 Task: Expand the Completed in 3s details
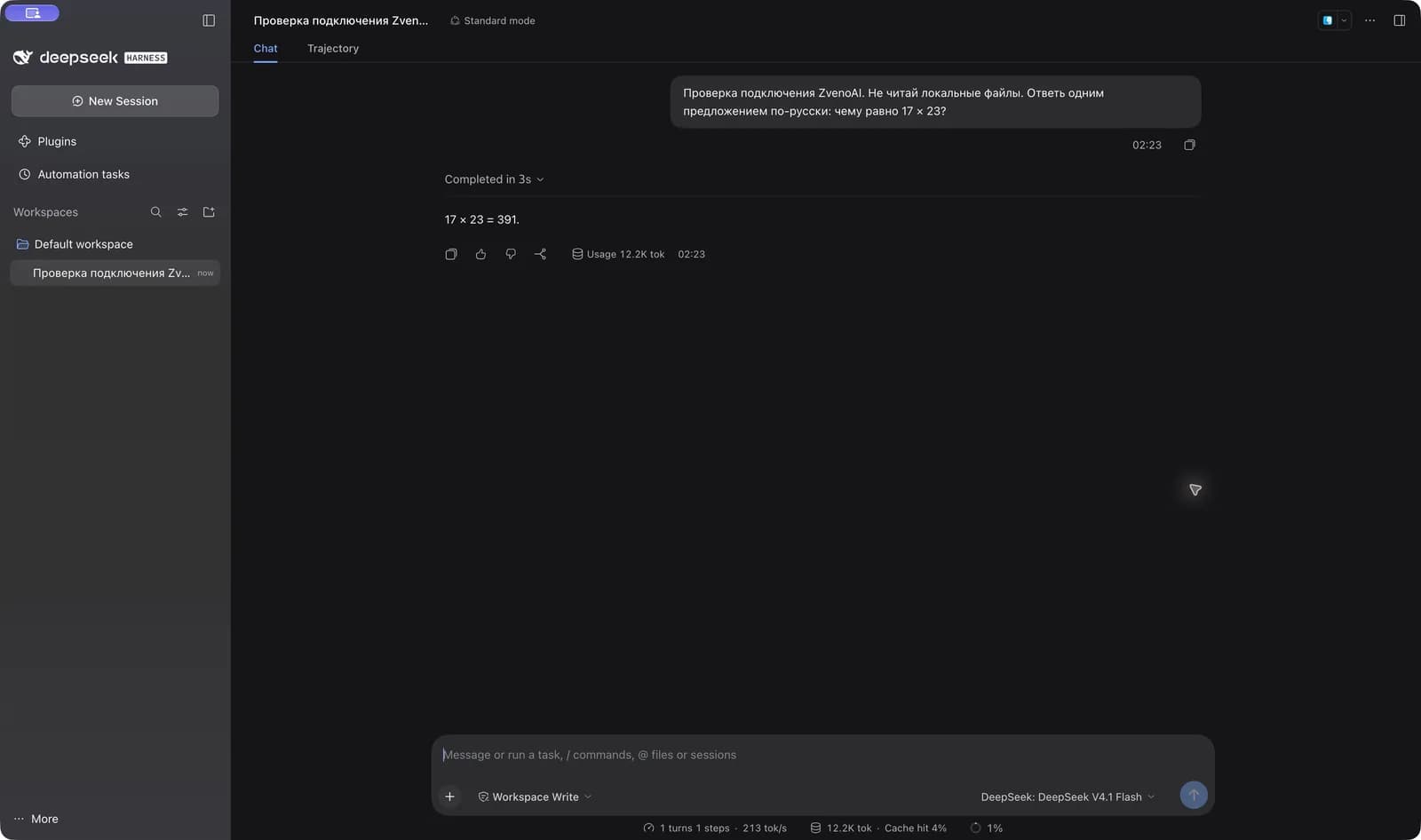494,179
